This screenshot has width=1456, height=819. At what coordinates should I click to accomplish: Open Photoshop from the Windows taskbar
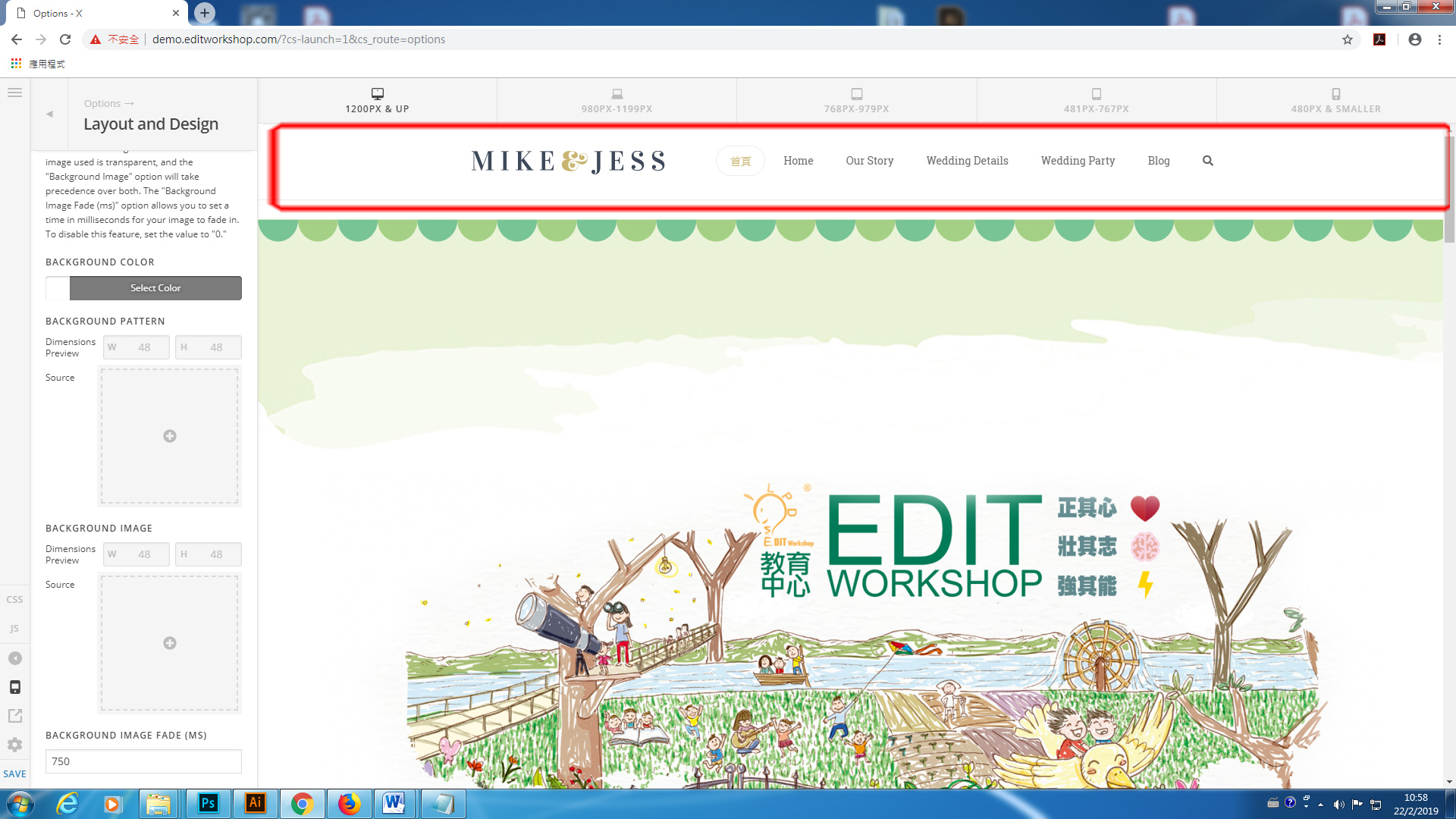click(208, 803)
